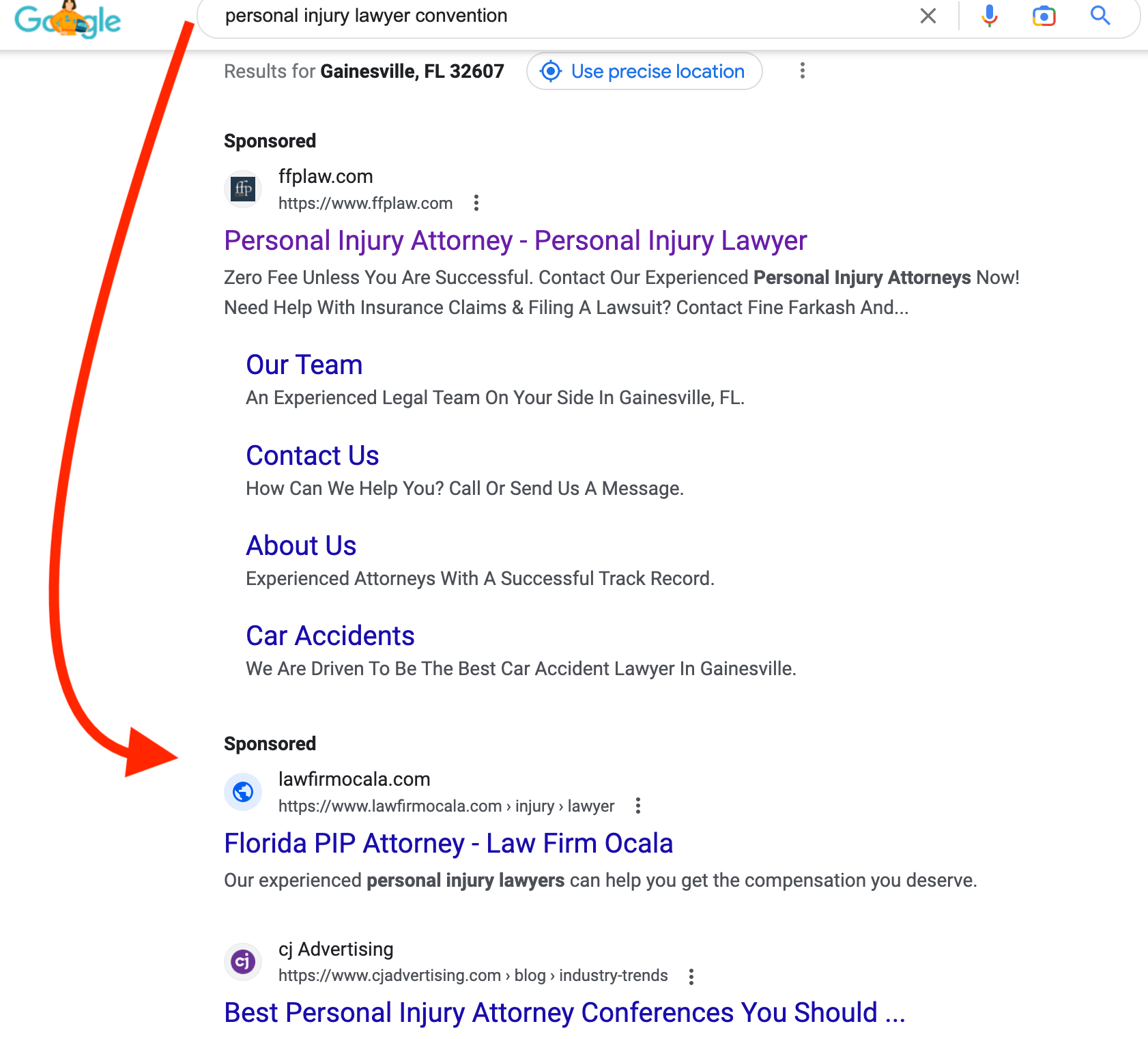Open the Florida PIP Attorney headline
The image size is (1148, 1039).
(x=448, y=843)
